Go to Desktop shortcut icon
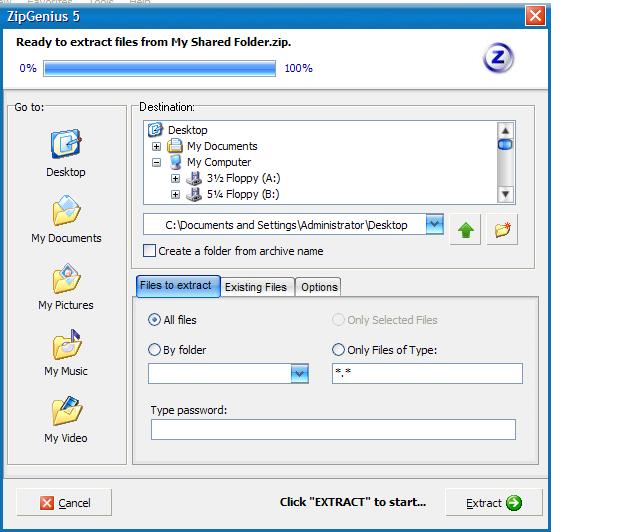 point(66,144)
